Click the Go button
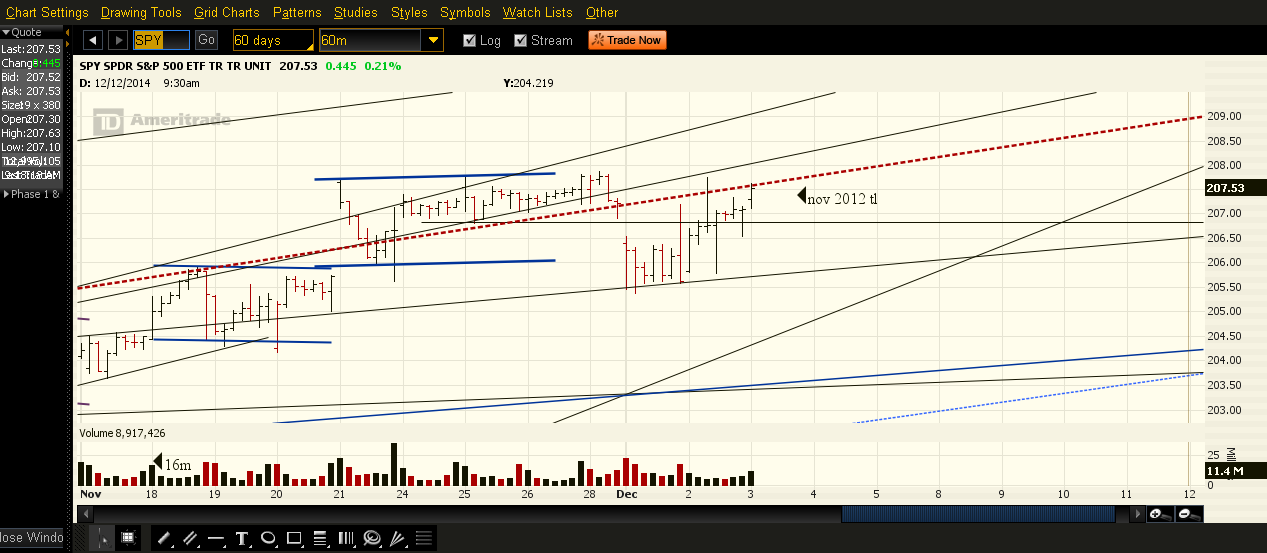This screenshot has width=1267, height=553. (x=206, y=40)
